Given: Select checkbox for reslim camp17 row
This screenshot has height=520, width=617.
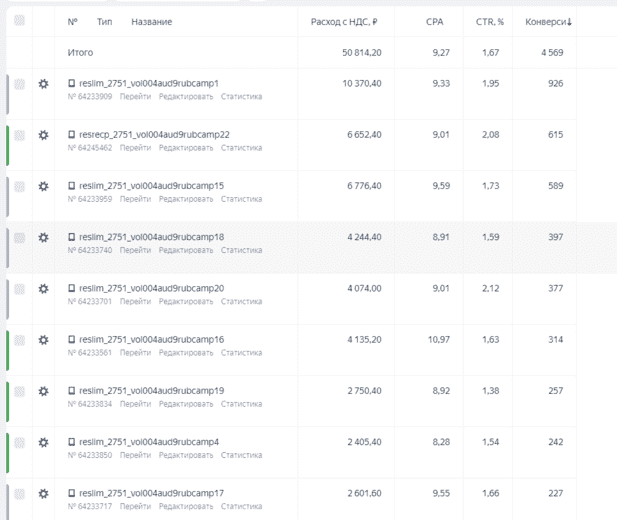Looking at the screenshot, I should pyautogui.click(x=19, y=493).
